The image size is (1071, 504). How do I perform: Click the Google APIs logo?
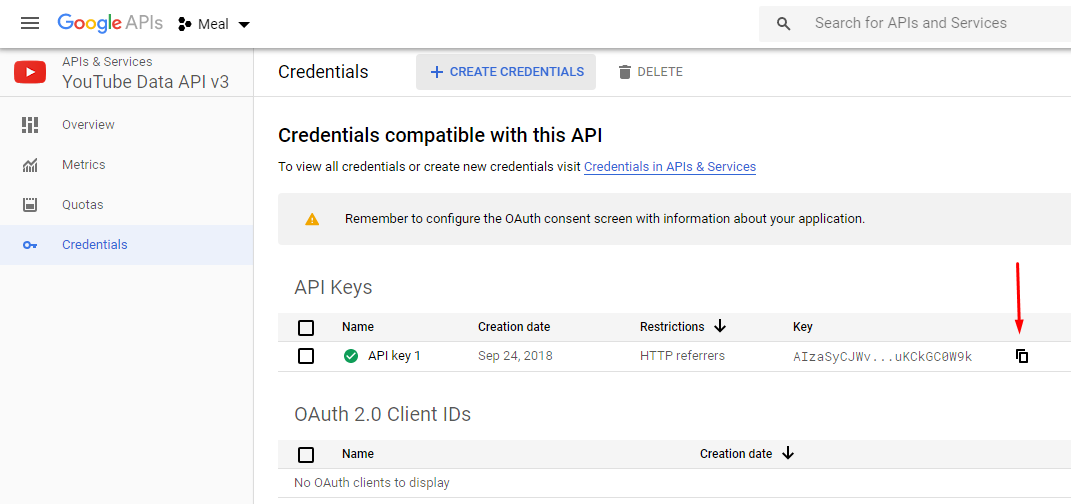(x=110, y=23)
